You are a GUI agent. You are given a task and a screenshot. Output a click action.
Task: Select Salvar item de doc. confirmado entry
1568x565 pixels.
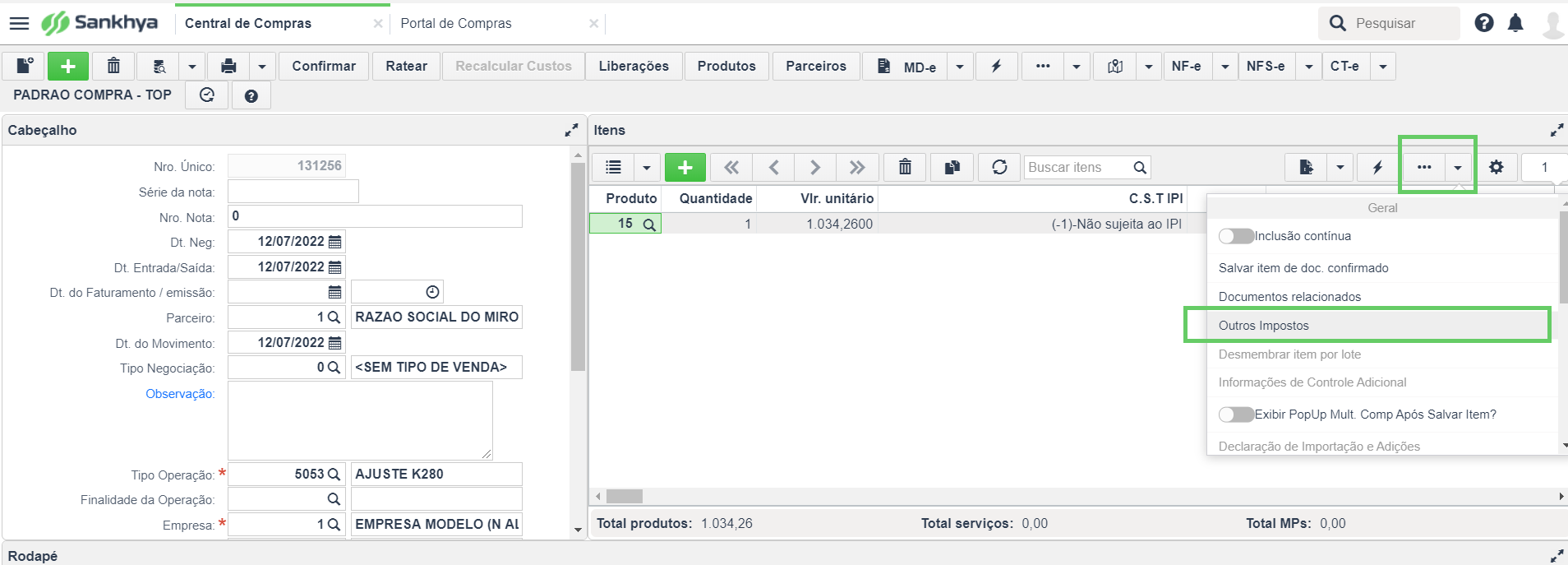[1382, 268]
